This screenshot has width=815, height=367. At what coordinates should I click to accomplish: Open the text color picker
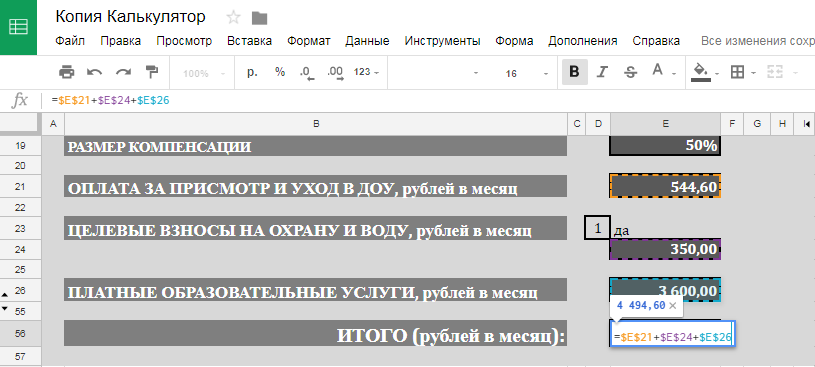tap(663, 72)
